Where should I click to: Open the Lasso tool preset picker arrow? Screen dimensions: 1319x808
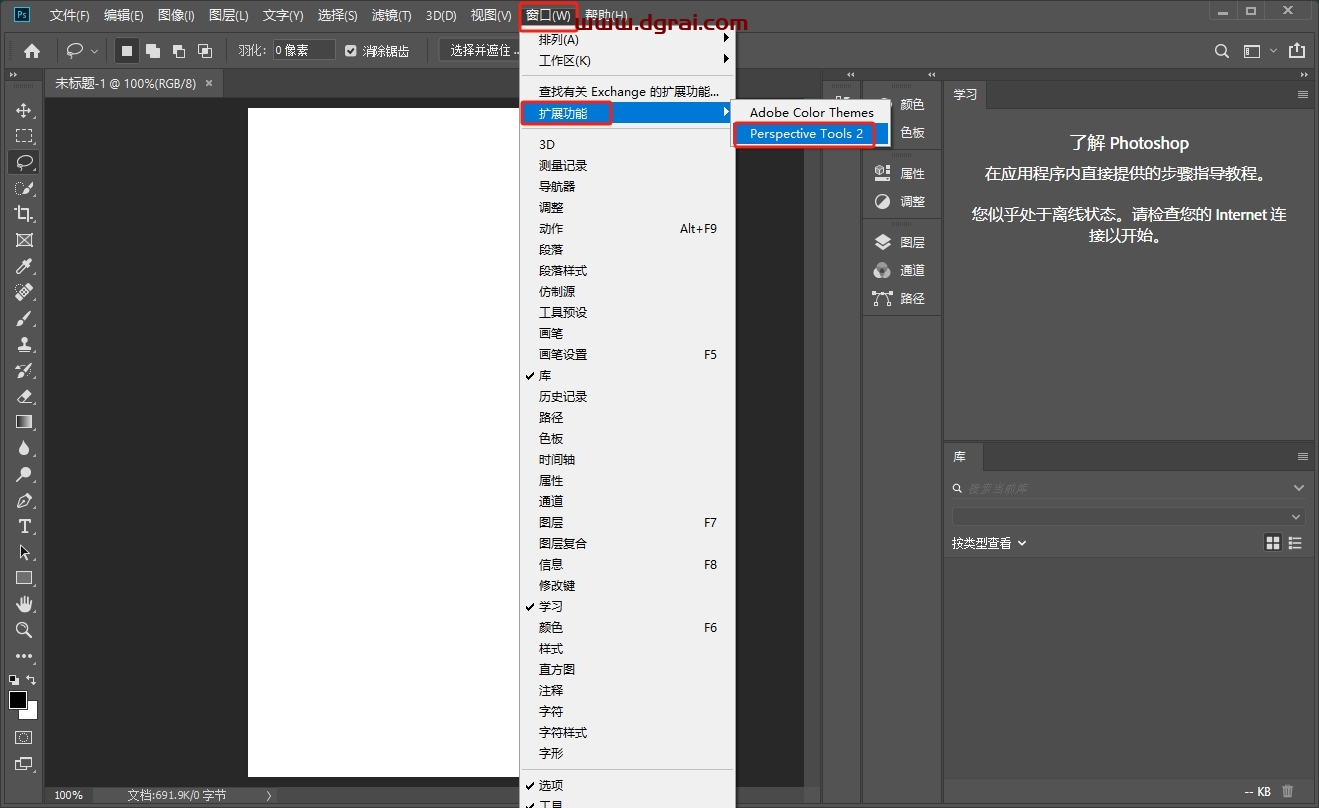[95, 51]
